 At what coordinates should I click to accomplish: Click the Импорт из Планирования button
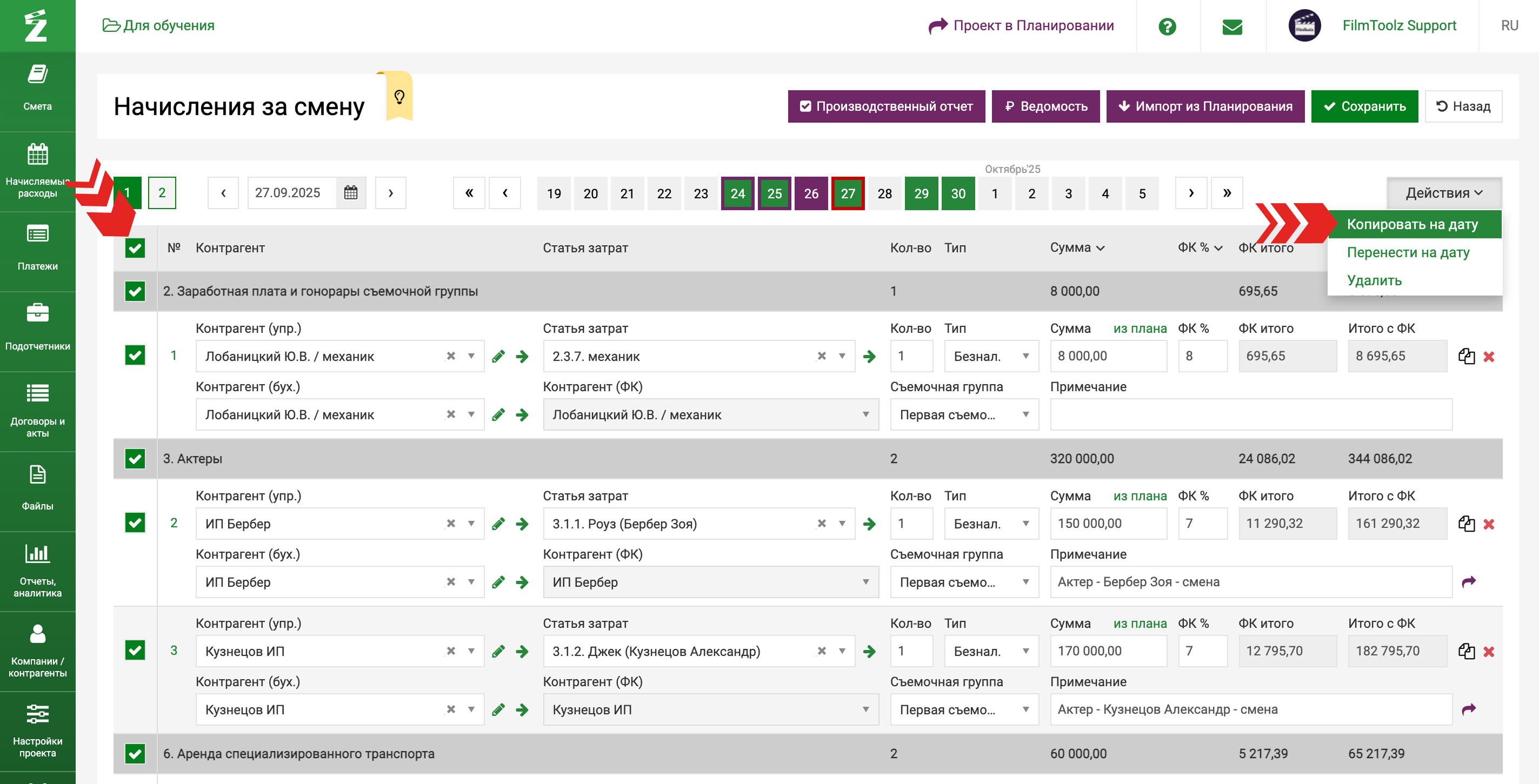(1204, 106)
